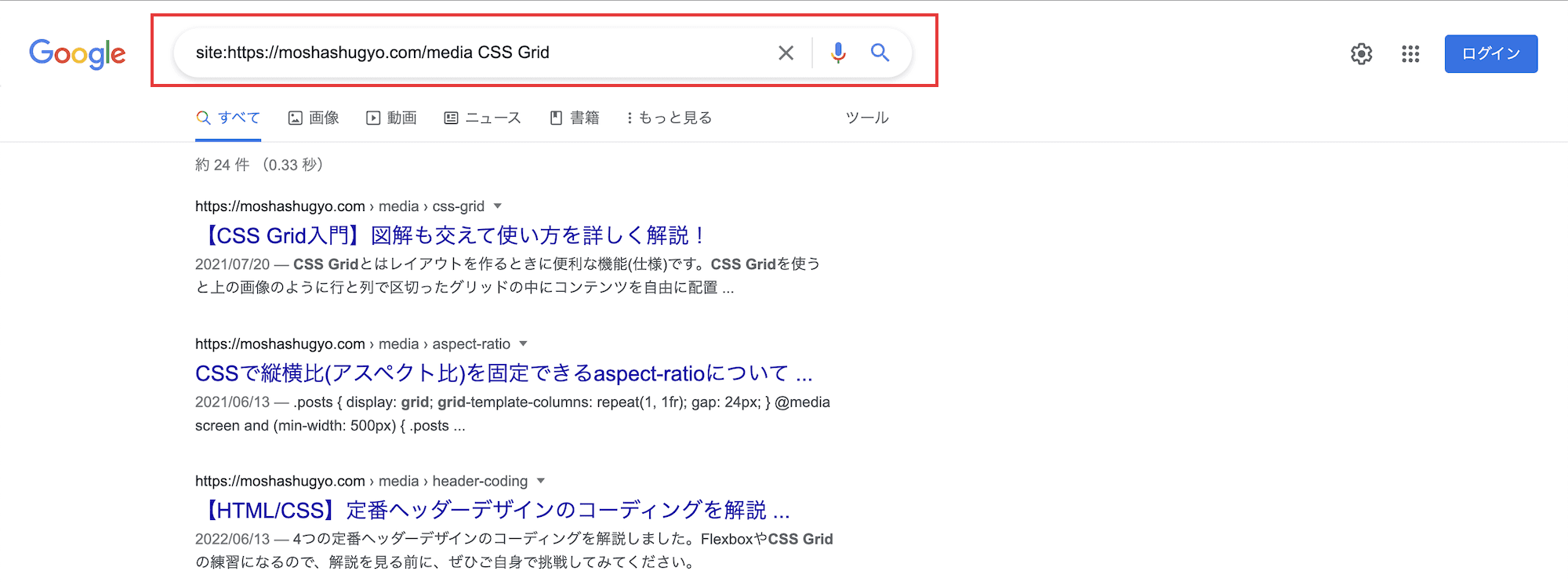Expand the arrow next to css-grid URL

497,206
